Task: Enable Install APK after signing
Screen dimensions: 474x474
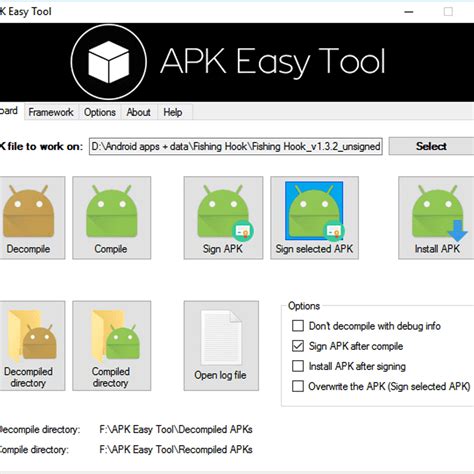Action: point(298,366)
